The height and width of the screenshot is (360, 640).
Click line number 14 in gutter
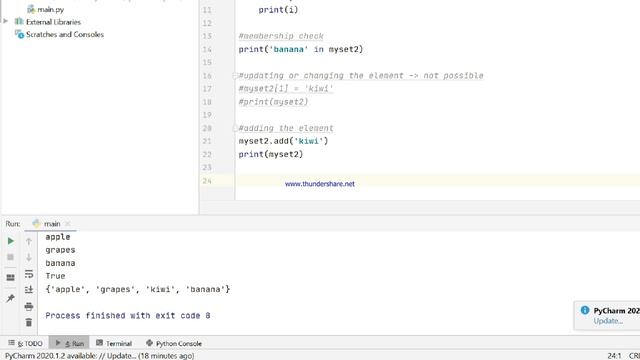[207, 49]
